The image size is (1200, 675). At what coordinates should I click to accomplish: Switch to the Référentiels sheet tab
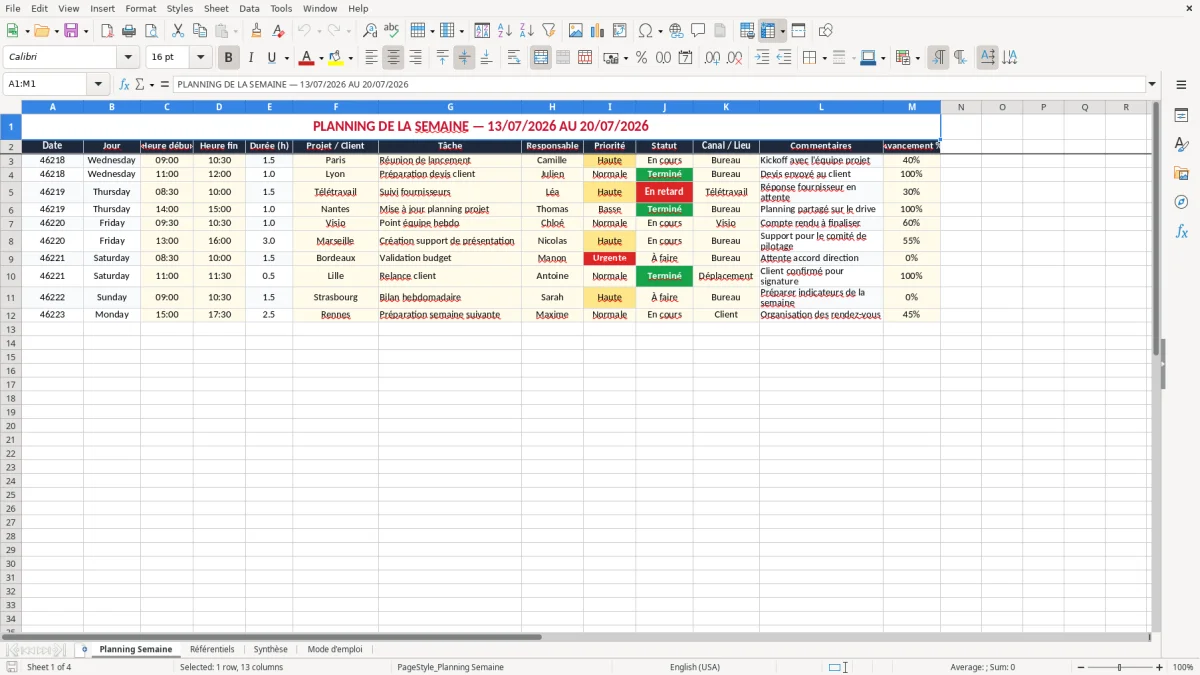(x=212, y=649)
